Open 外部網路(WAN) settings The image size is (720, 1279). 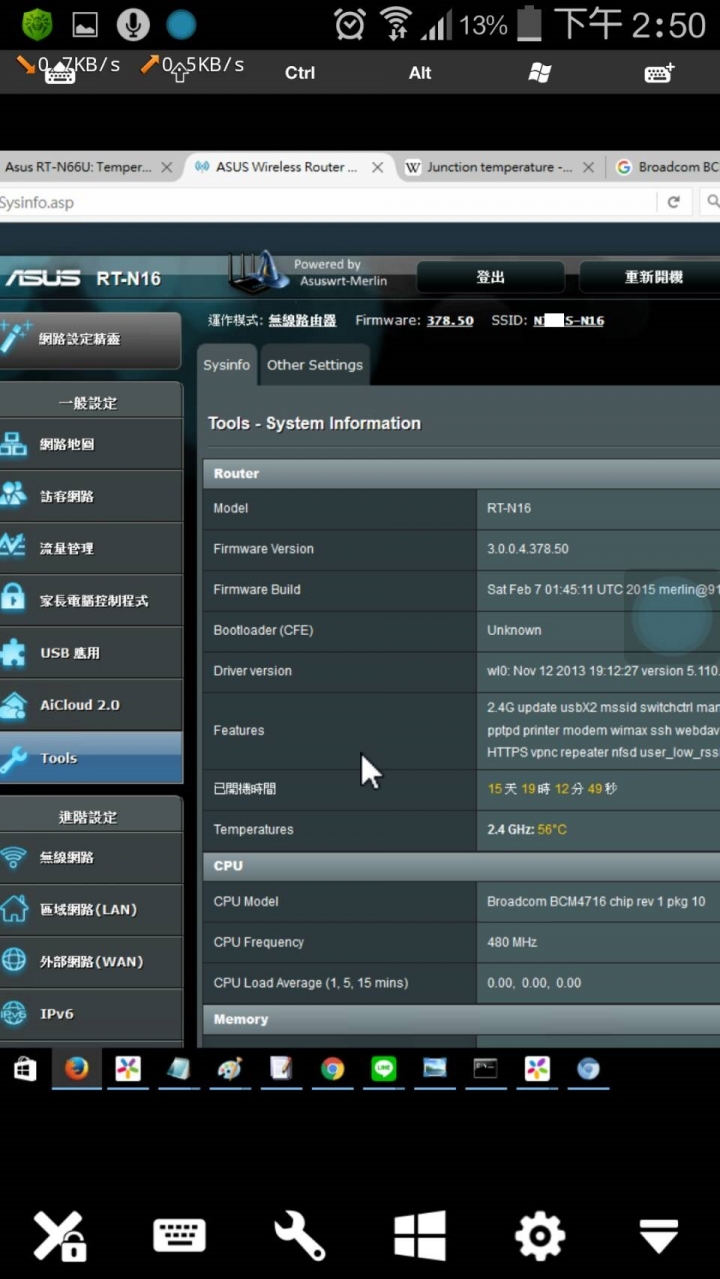(x=90, y=961)
